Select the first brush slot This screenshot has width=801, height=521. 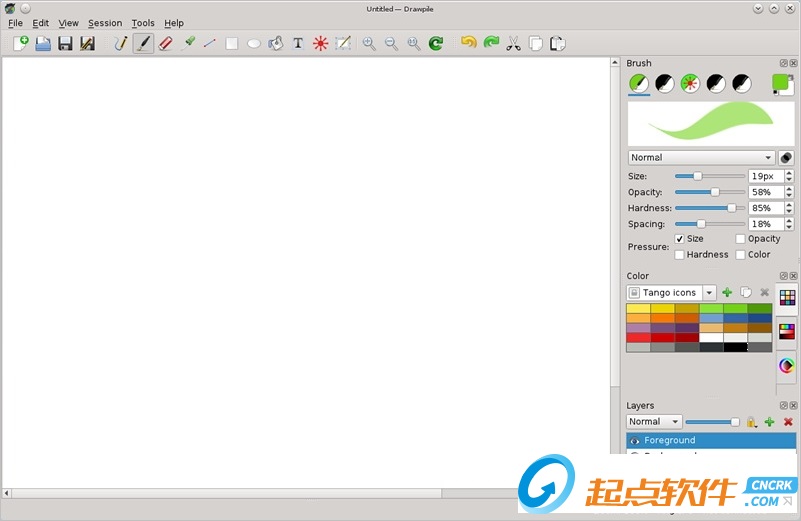pyautogui.click(x=639, y=83)
